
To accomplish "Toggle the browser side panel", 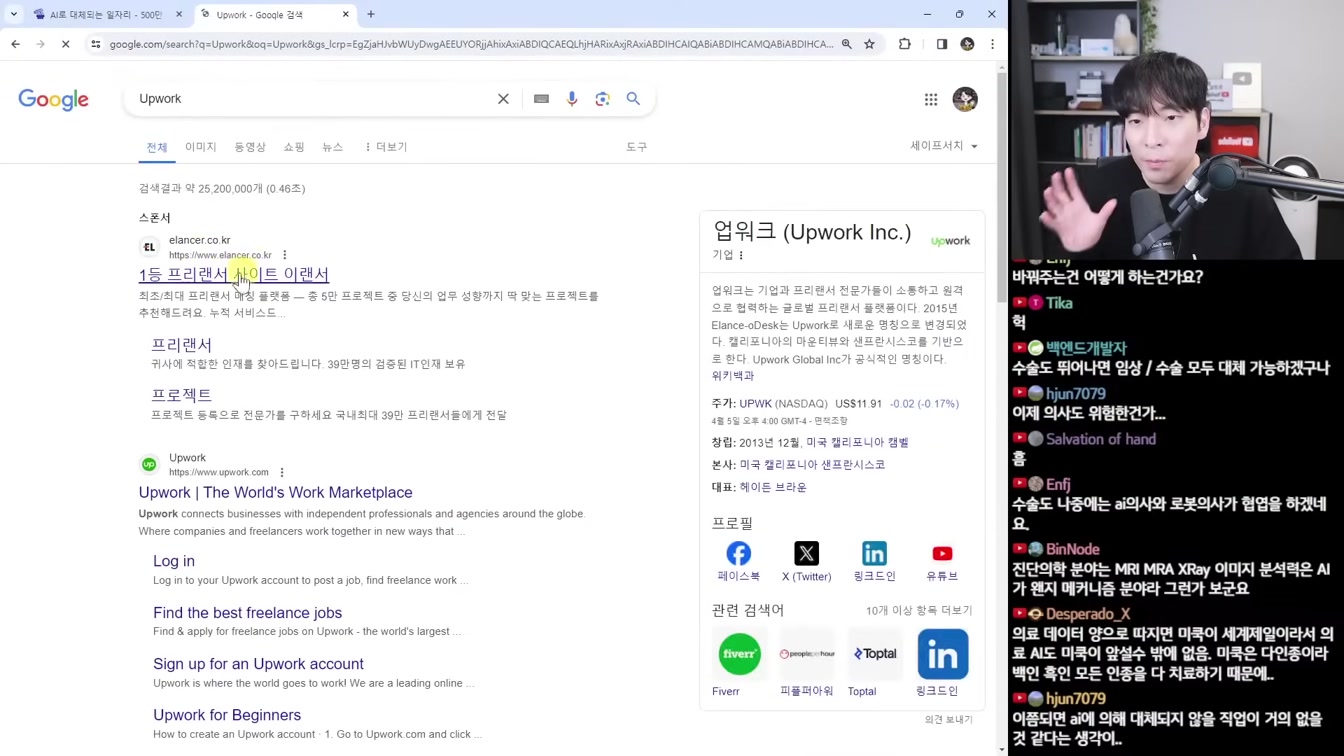I will (942, 44).
